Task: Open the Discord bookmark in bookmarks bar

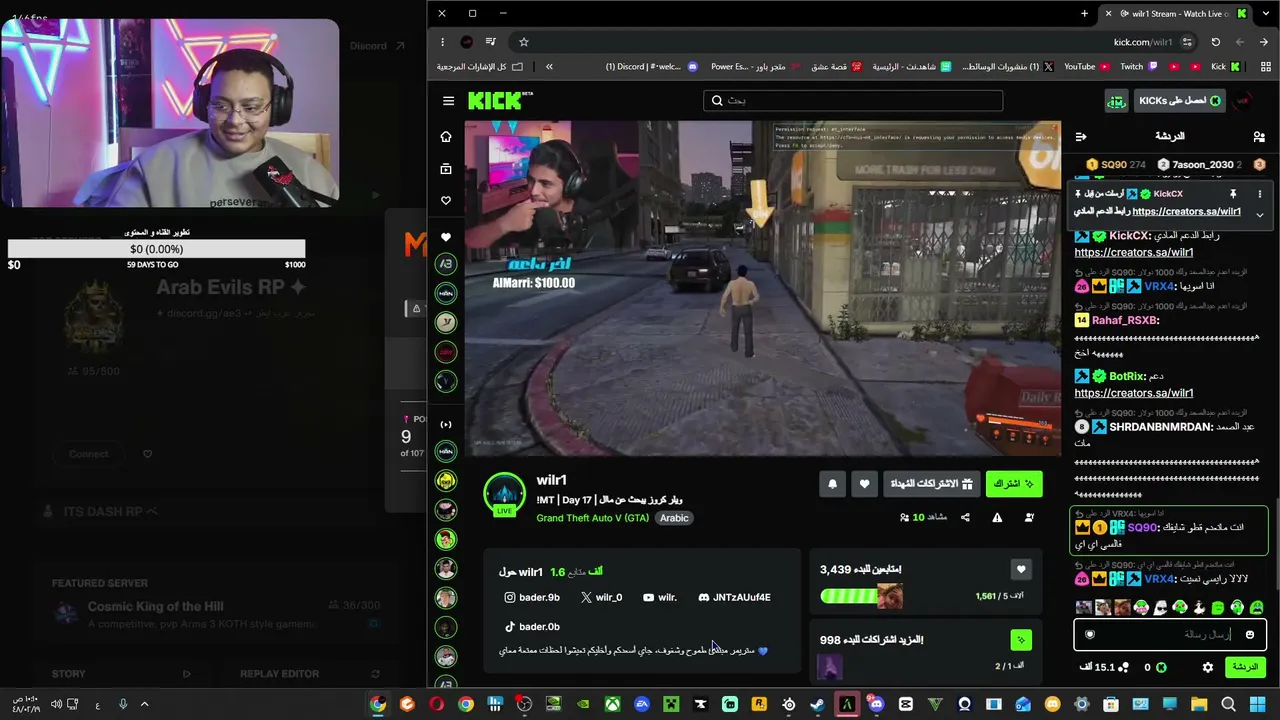Action: 651,67
